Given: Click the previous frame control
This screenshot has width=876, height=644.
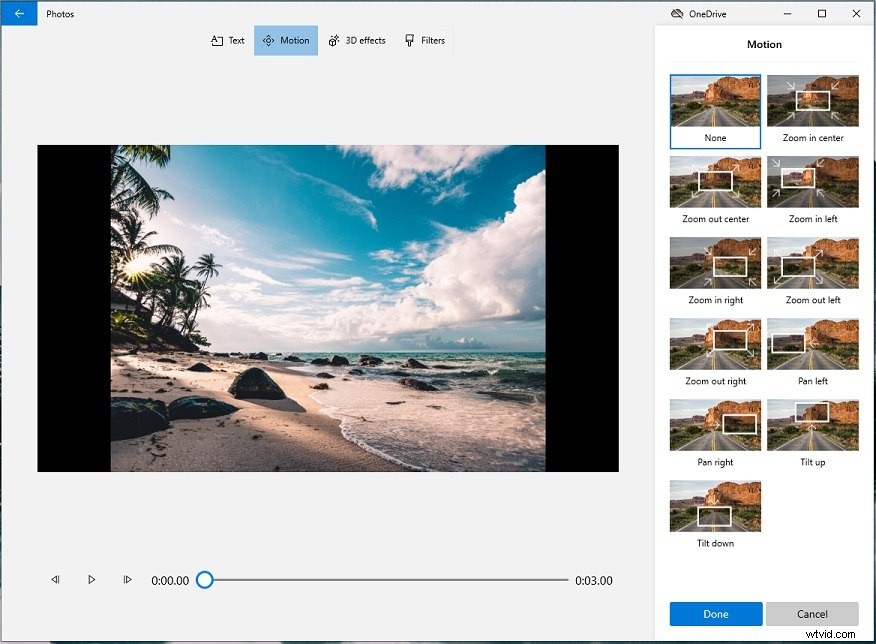Looking at the screenshot, I should coord(55,579).
